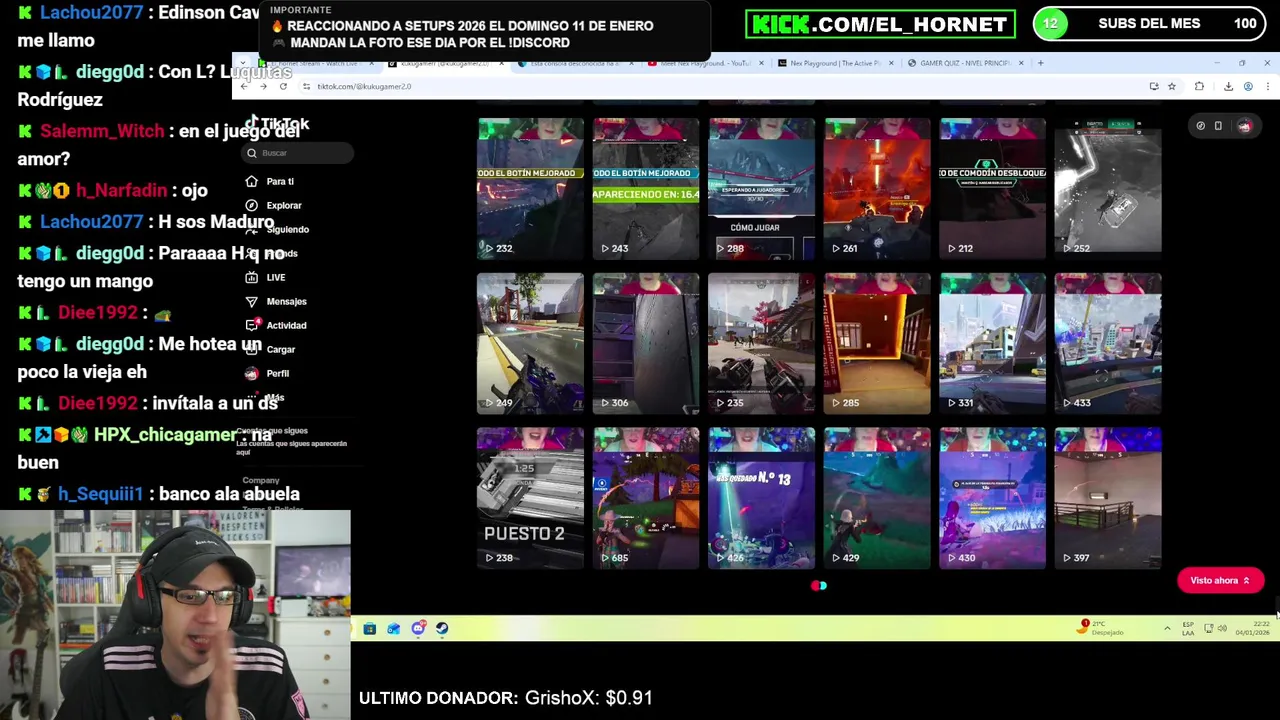Screen dimensions: 1280x720
Task: Open the video thumbnail with 430 views
Action: click(x=992, y=497)
